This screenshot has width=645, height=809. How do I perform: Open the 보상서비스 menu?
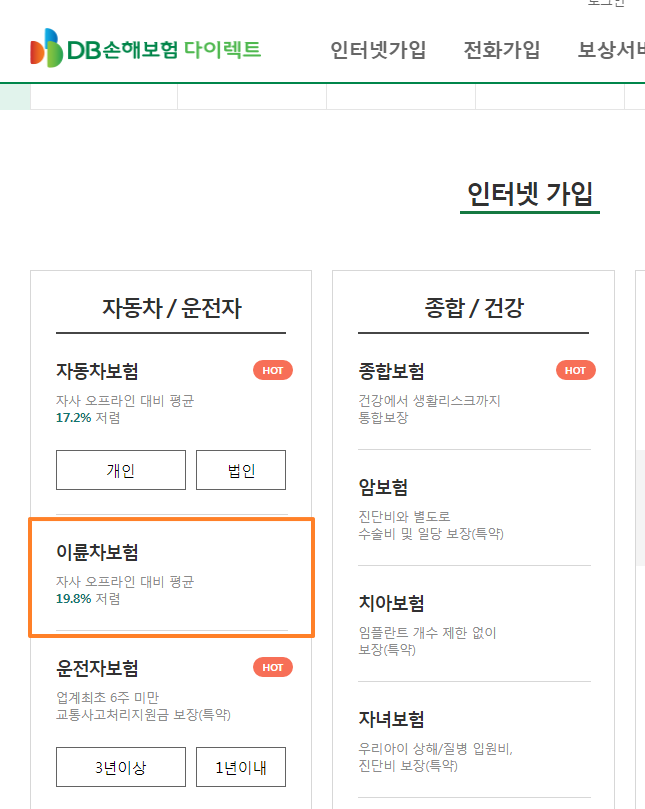tap(611, 50)
